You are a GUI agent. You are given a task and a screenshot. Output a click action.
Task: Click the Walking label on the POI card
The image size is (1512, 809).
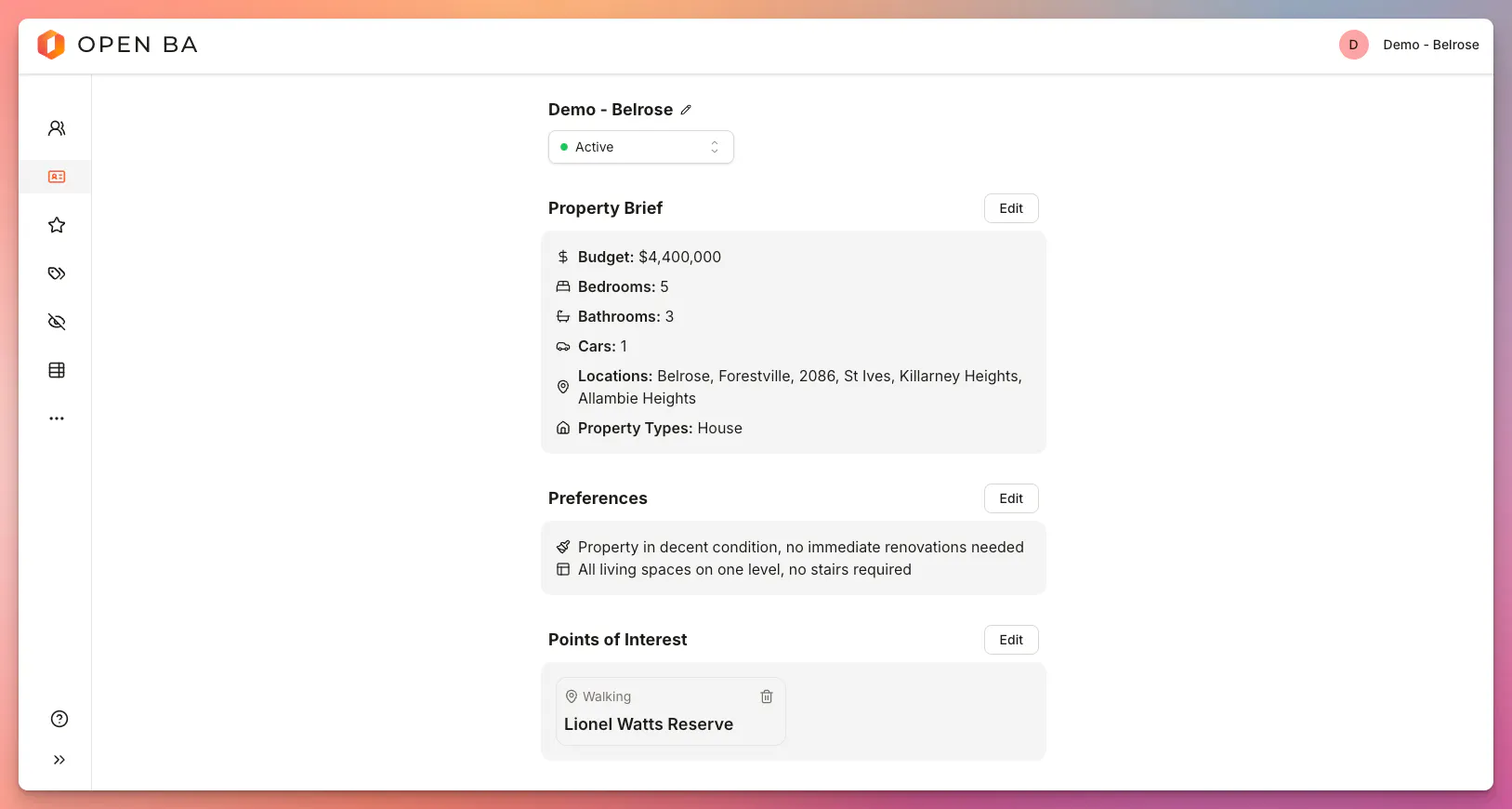click(607, 696)
